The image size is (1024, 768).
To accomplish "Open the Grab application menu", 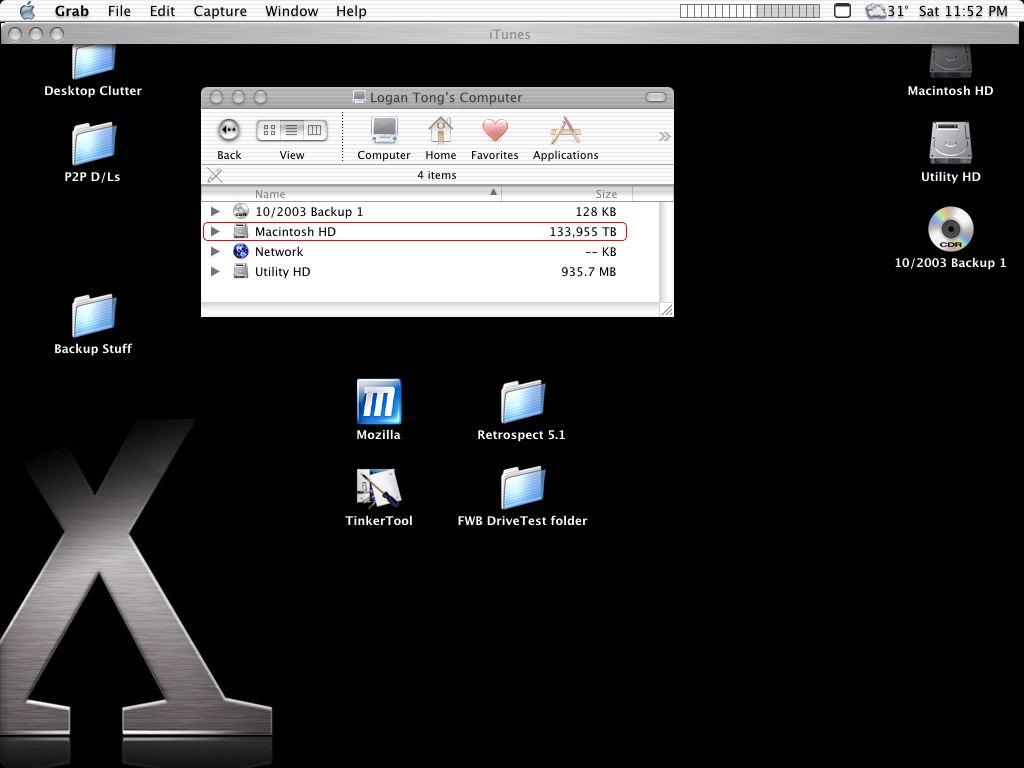I will 72,11.
